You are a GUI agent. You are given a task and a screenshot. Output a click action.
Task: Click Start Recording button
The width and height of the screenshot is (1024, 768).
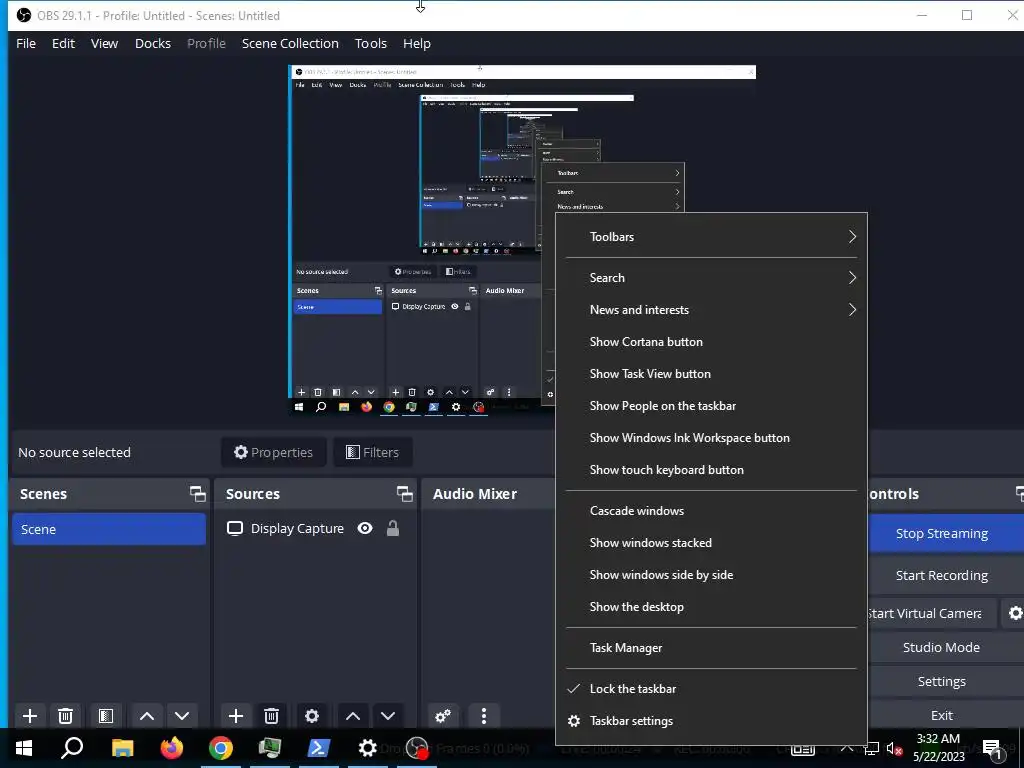pyautogui.click(x=946, y=575)
